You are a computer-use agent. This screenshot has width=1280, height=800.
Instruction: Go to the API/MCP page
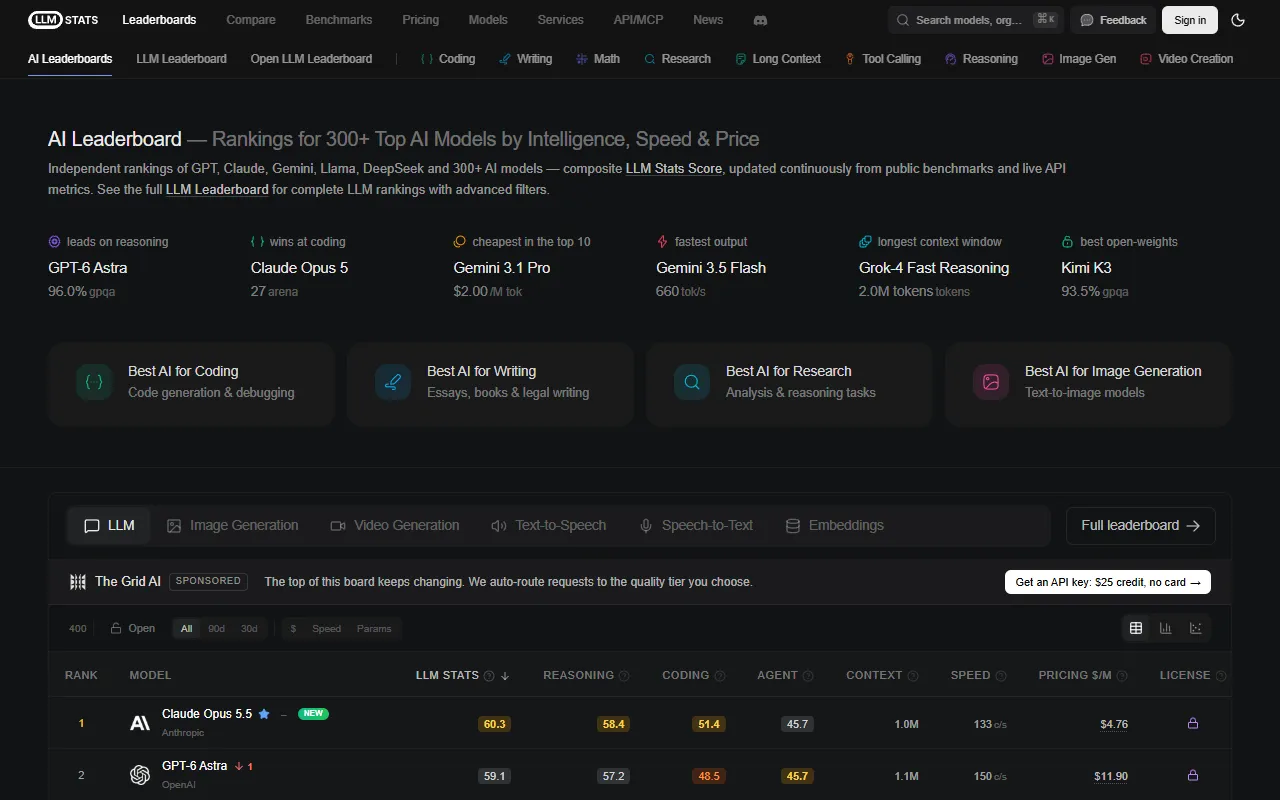(x=638, y=19)
